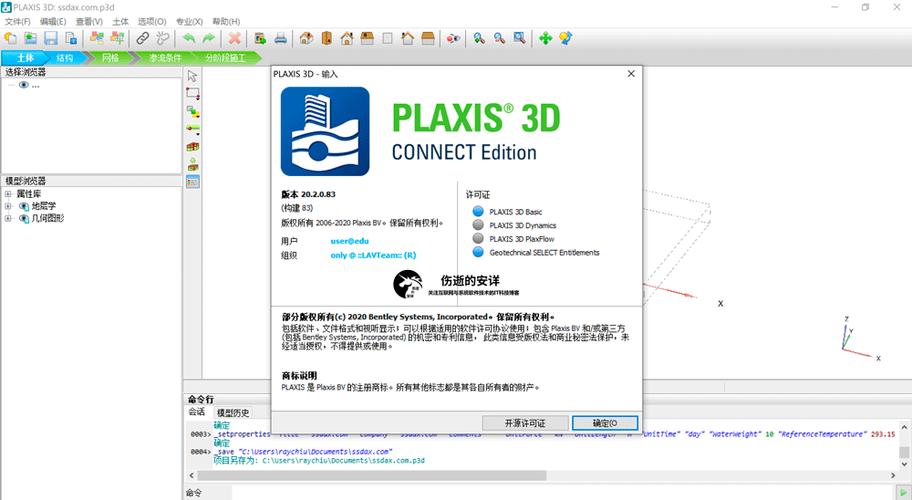Click the import soil with green arrow icon

193,164
